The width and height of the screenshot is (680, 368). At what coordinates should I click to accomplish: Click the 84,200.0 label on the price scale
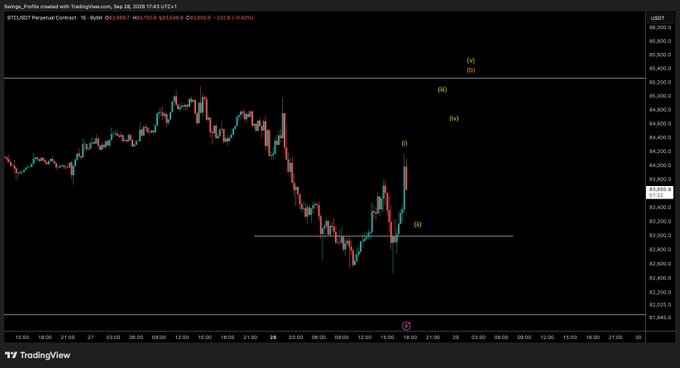click(660, 152)
